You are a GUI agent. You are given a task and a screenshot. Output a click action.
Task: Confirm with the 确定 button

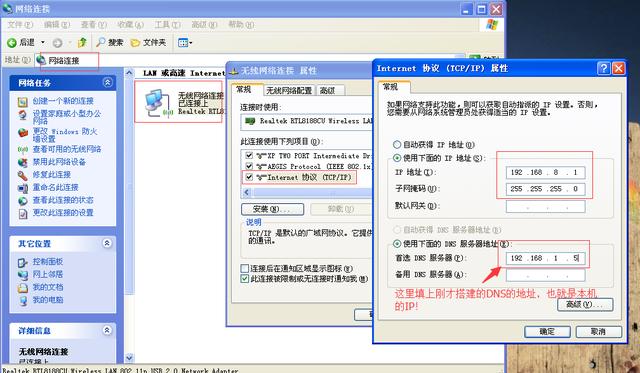pos(547,331)
